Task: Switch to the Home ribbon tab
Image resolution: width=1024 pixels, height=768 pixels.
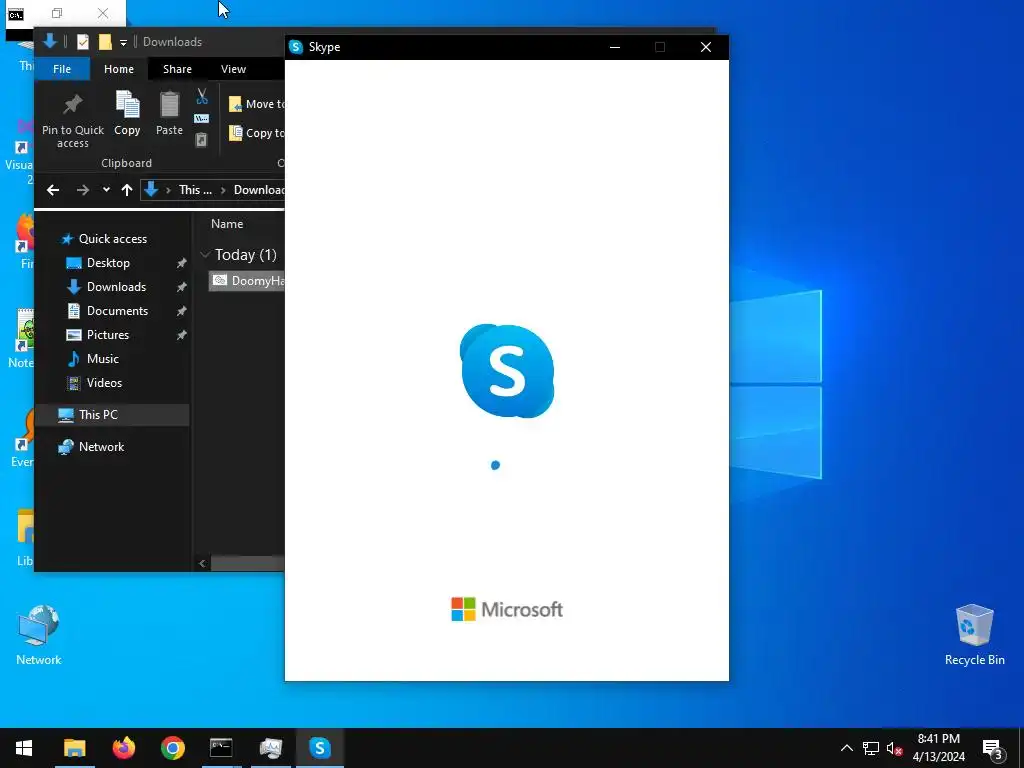Action: pos(119,69)
